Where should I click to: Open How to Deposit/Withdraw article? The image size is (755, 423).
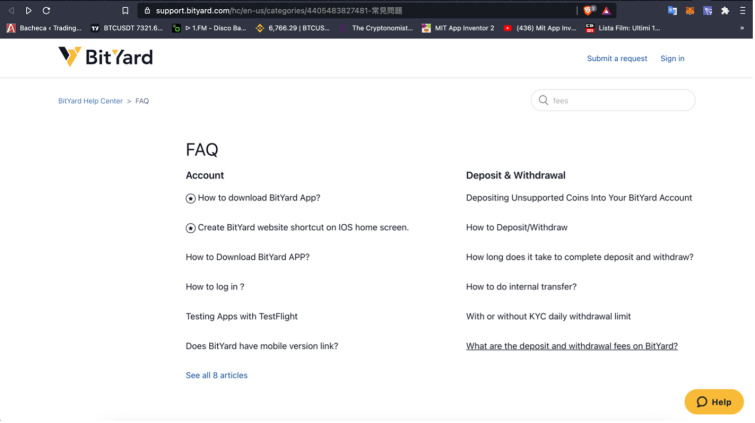coord(517,227)
